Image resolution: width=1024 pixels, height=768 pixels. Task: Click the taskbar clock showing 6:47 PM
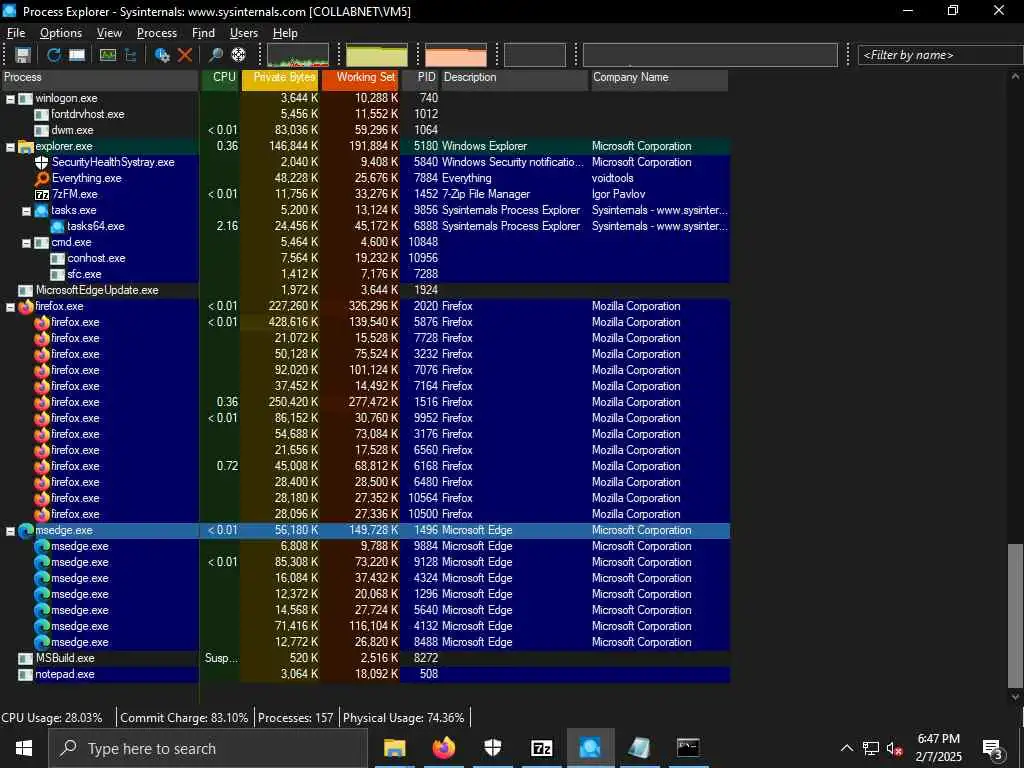[938, 748]
